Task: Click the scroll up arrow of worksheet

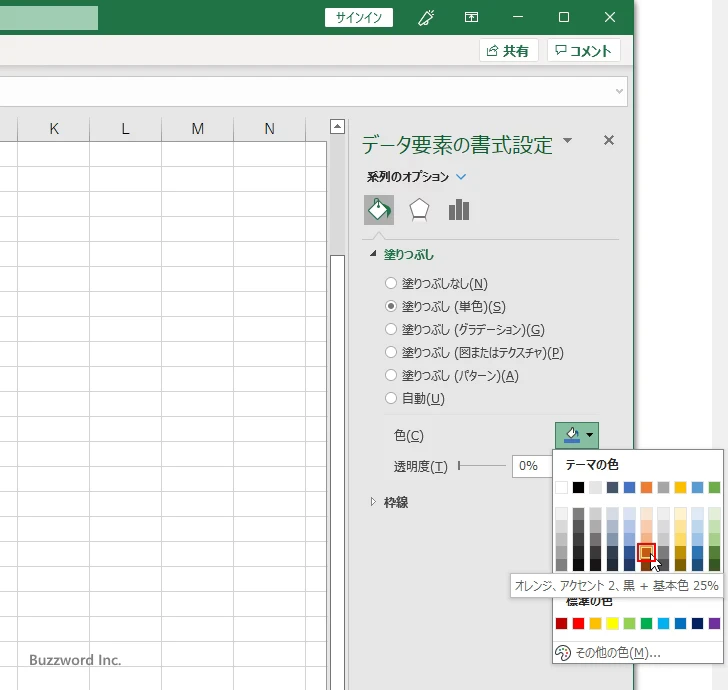Action: 338,126
